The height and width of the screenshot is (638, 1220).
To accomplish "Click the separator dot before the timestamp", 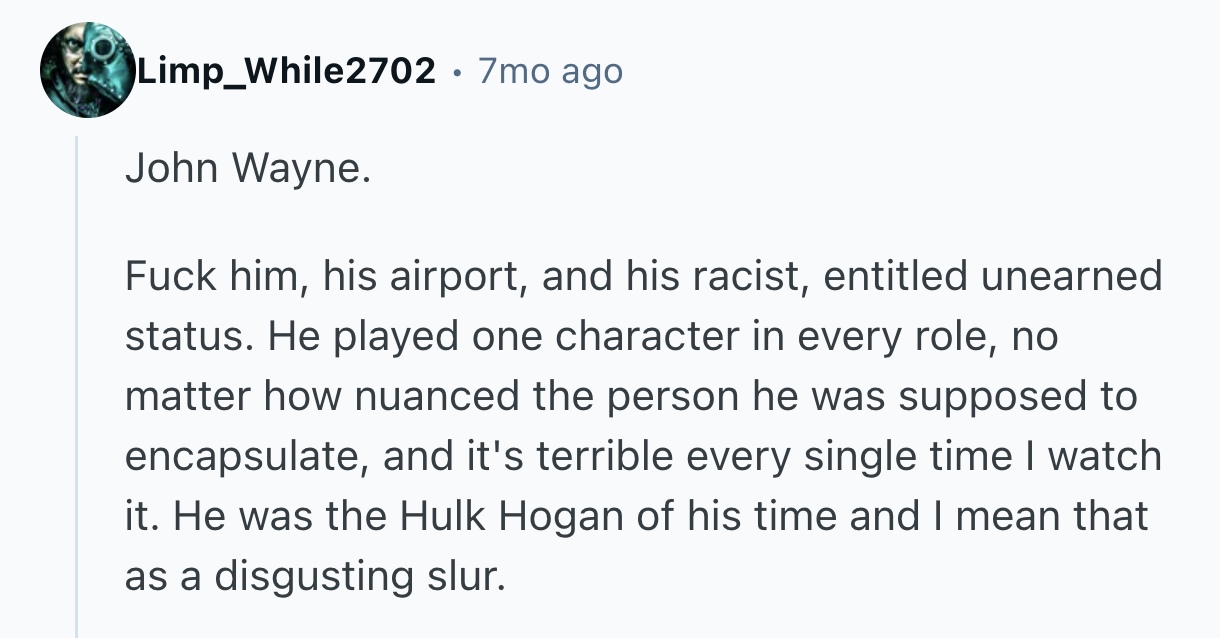I will click(456, 72).
